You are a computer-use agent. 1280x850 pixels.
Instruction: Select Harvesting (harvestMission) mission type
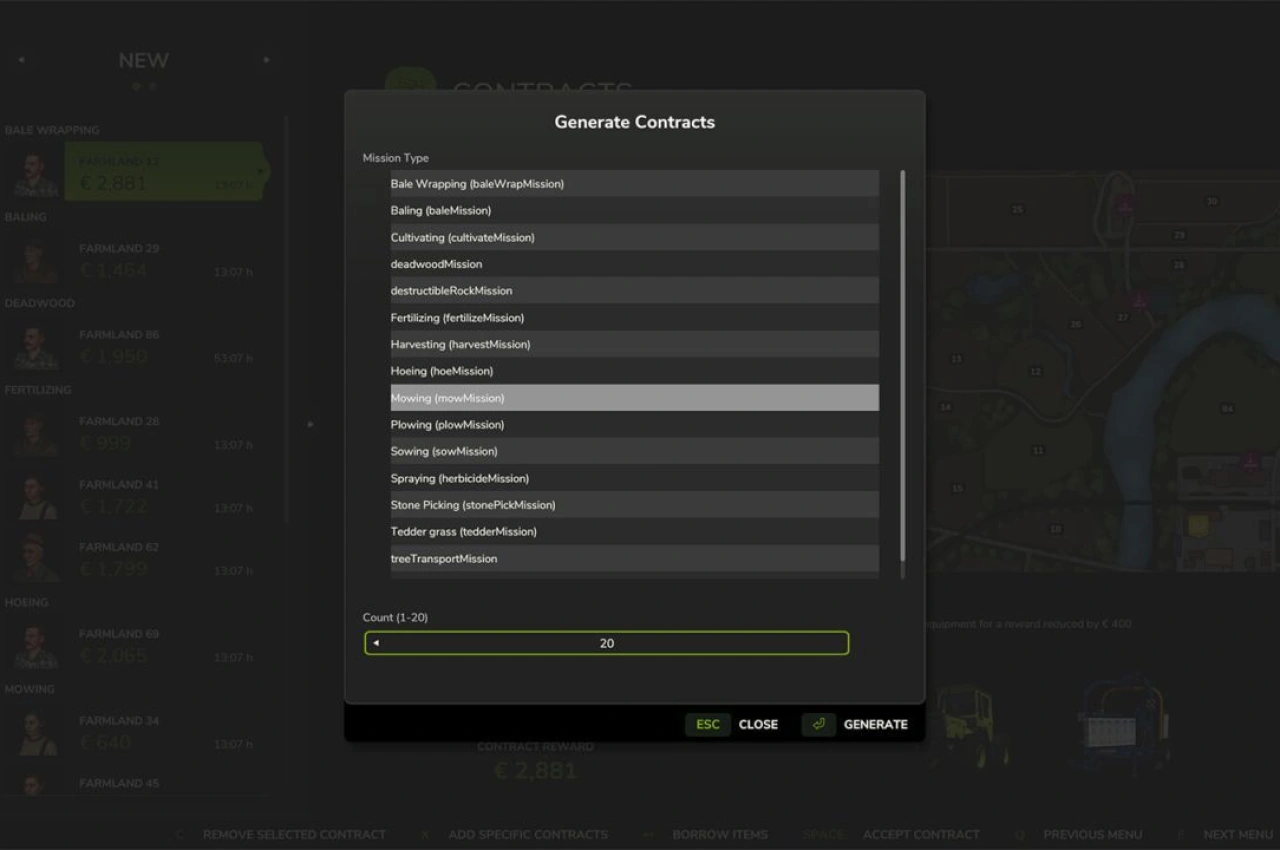coord(634,345)
